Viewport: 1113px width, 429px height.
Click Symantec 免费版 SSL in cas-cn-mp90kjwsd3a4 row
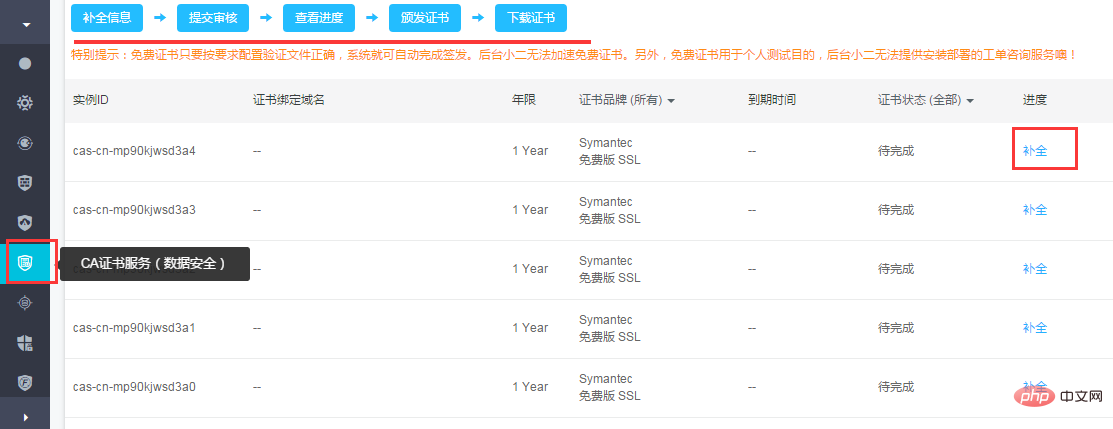(x=610, y=151)
